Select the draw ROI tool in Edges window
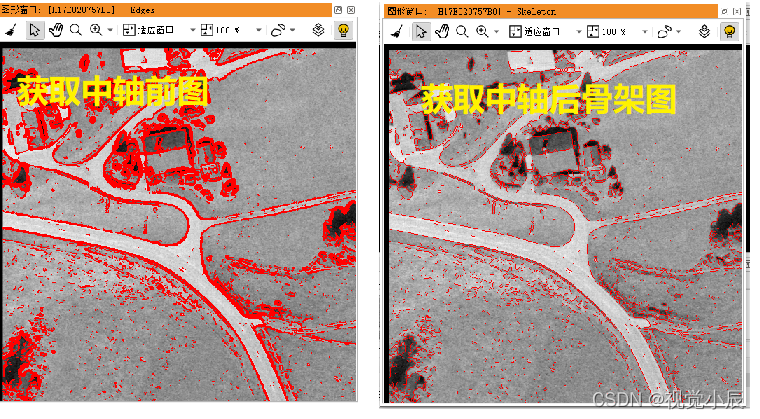 (278, 31)
